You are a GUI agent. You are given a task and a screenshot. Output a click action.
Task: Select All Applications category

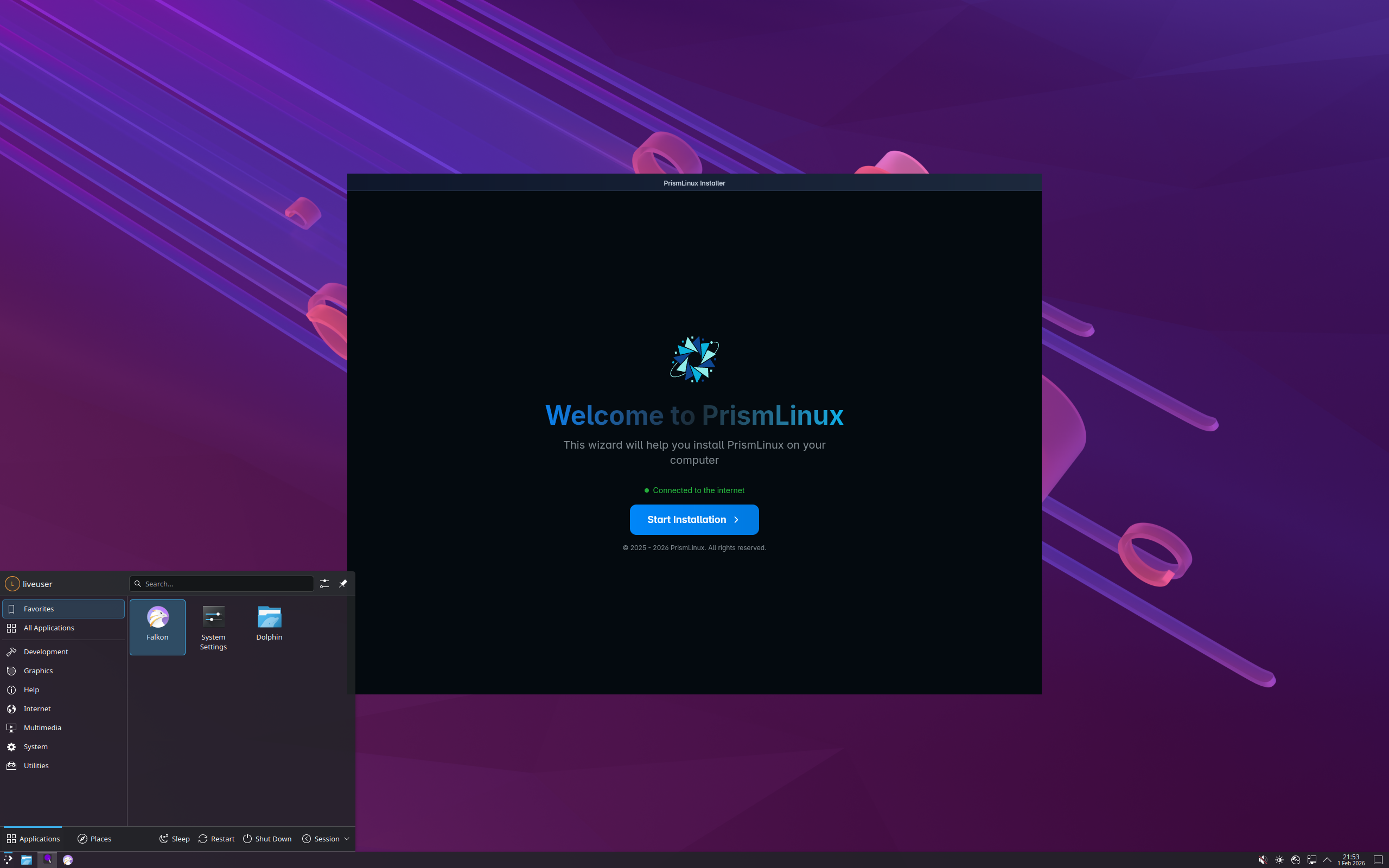[63, 628]
